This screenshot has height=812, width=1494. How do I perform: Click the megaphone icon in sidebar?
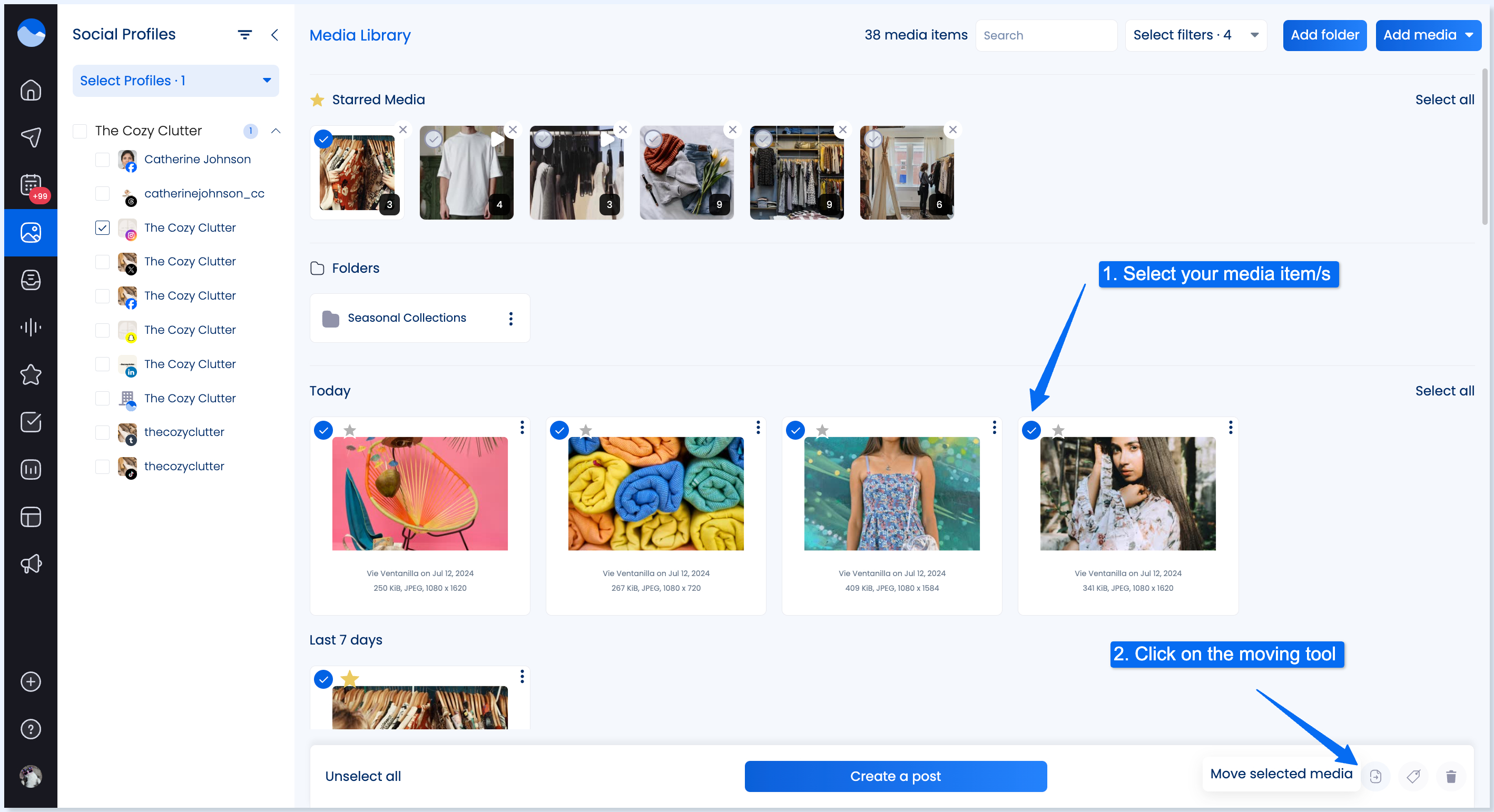31,563
